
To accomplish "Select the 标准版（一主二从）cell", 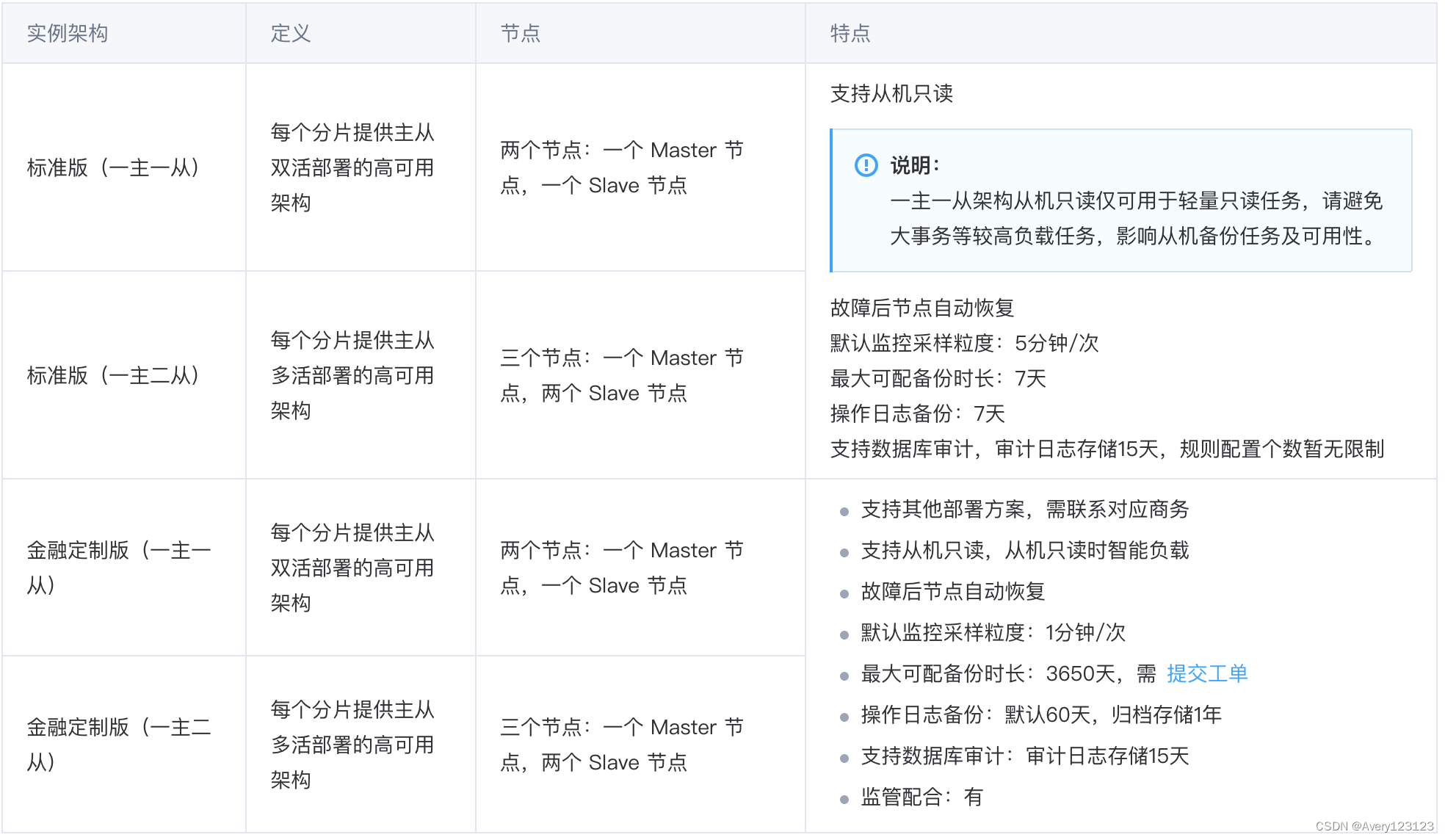I will click(114, 375).
